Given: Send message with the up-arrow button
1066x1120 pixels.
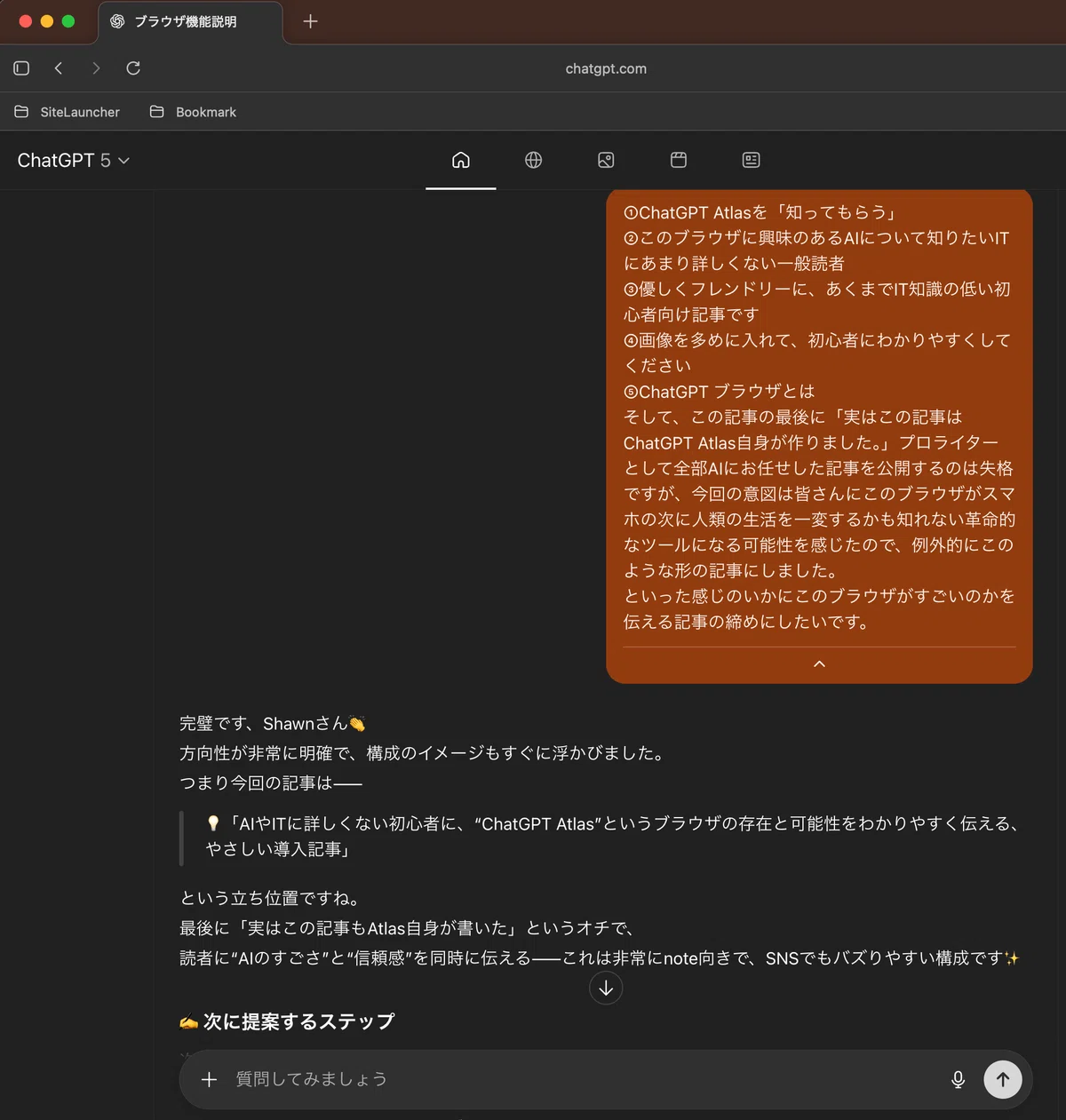Looking at the screenshot, I should [x=1002, y=1079].
